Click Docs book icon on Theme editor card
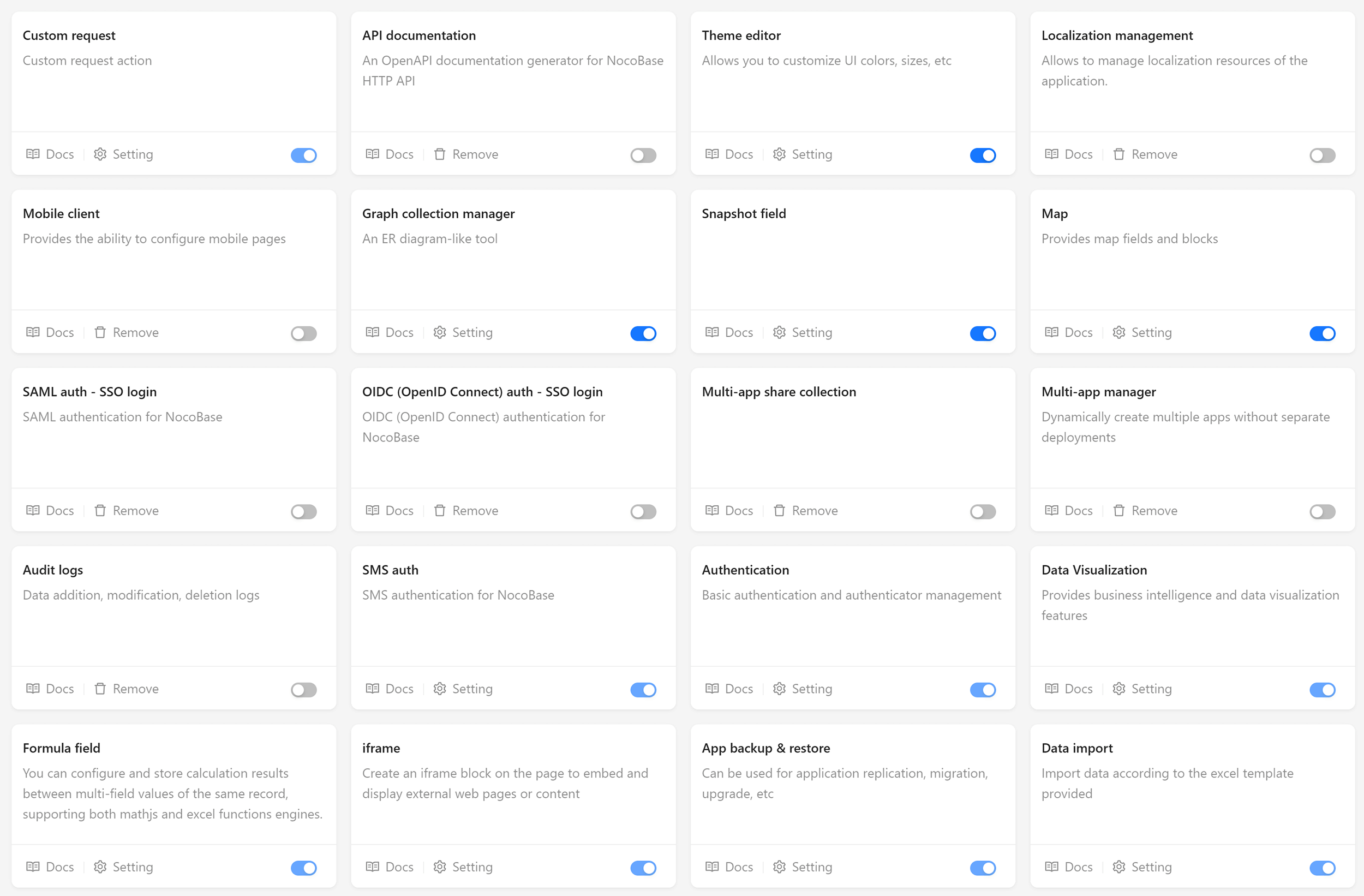 tap(712, 154)
